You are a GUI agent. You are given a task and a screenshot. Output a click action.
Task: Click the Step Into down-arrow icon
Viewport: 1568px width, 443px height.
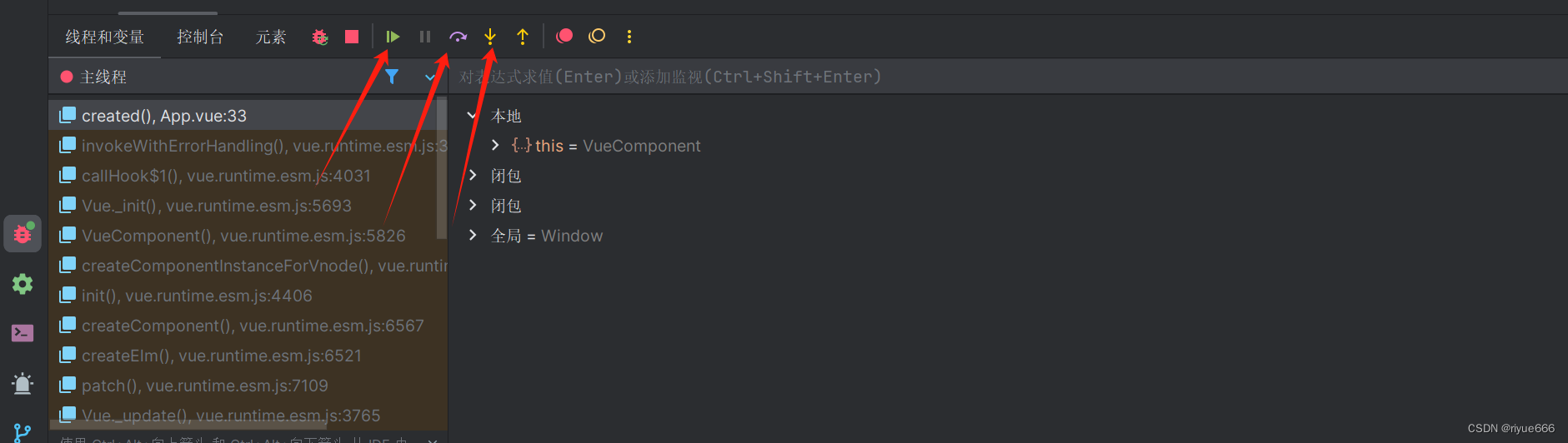click(490, 37)
